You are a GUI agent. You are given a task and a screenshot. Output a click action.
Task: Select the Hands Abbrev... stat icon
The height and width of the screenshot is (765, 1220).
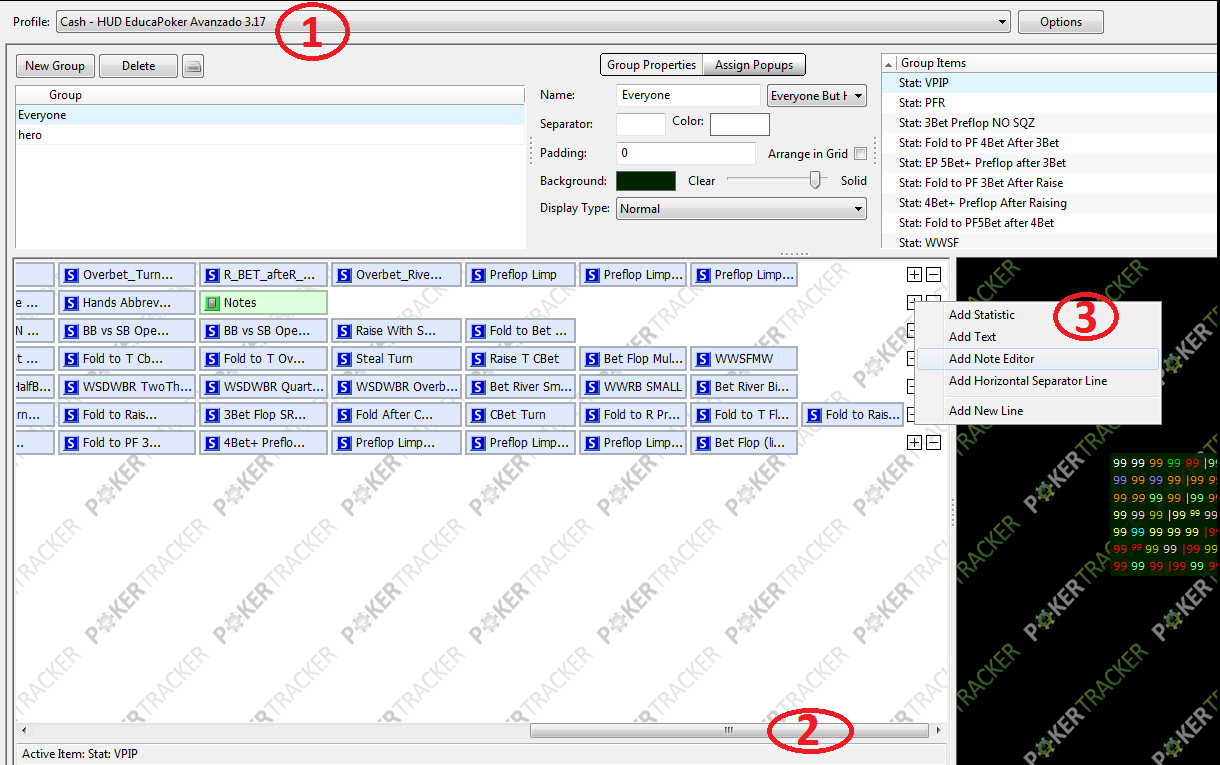tap(70, 303)
